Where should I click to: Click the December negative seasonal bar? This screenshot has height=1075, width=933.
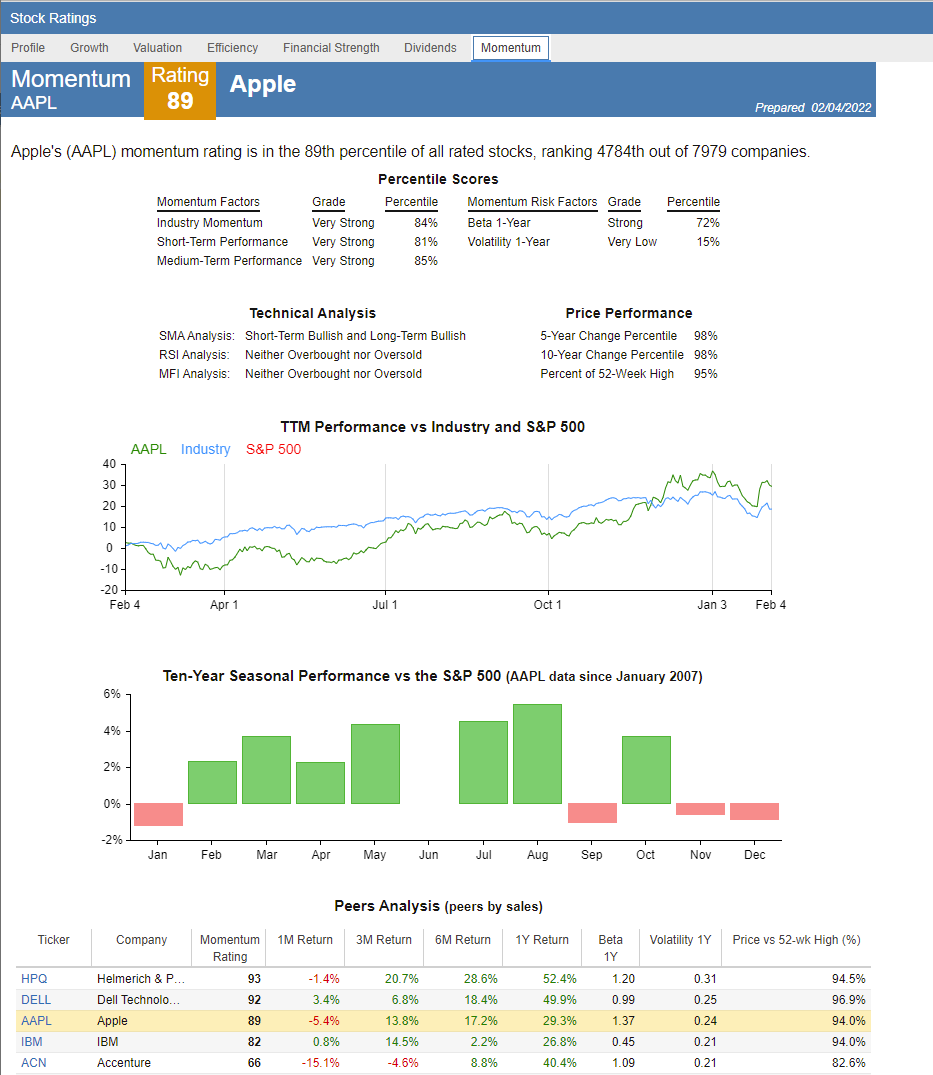click(754, 811)
